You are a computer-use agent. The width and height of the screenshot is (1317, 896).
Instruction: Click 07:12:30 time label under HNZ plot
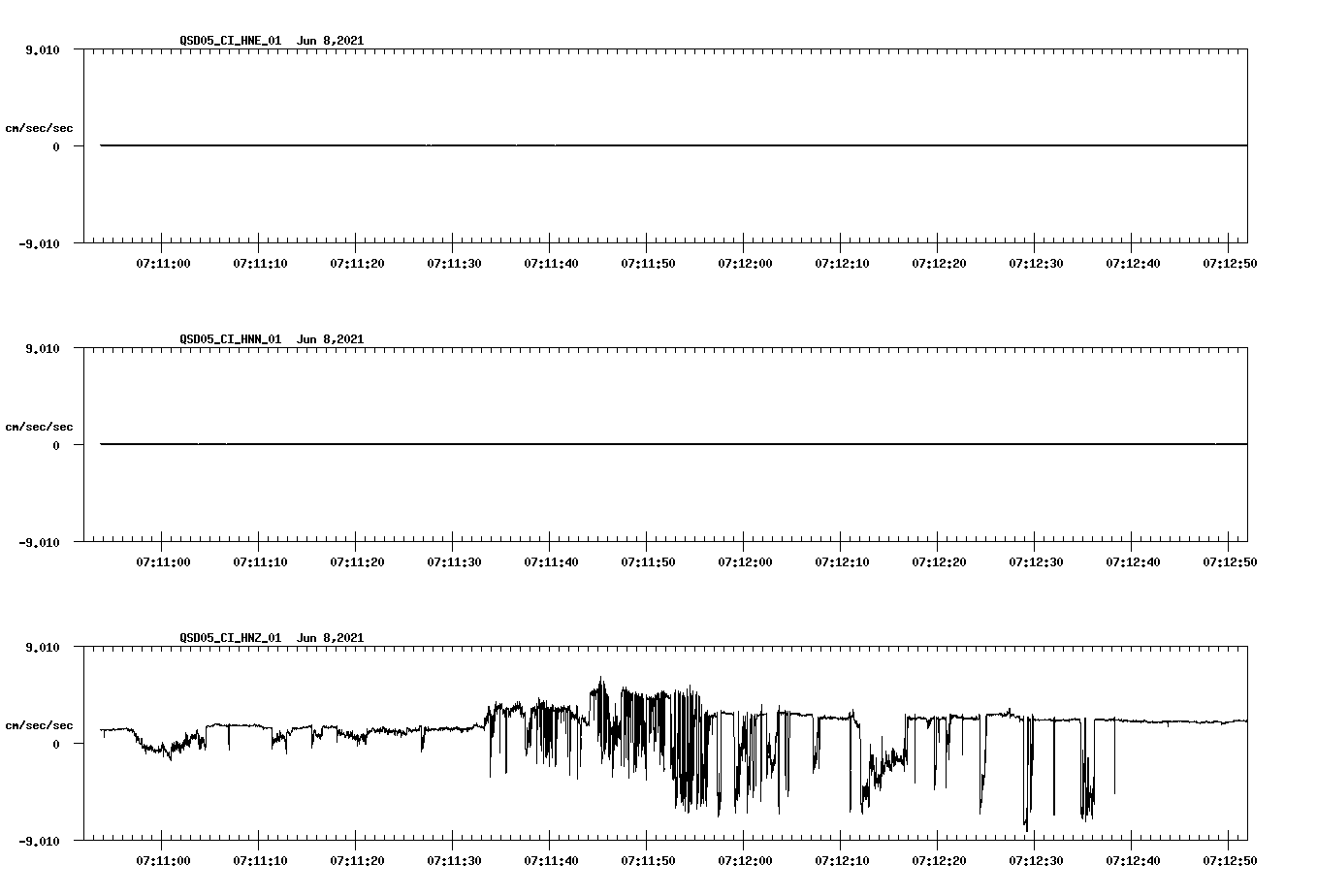(1036, 860)
